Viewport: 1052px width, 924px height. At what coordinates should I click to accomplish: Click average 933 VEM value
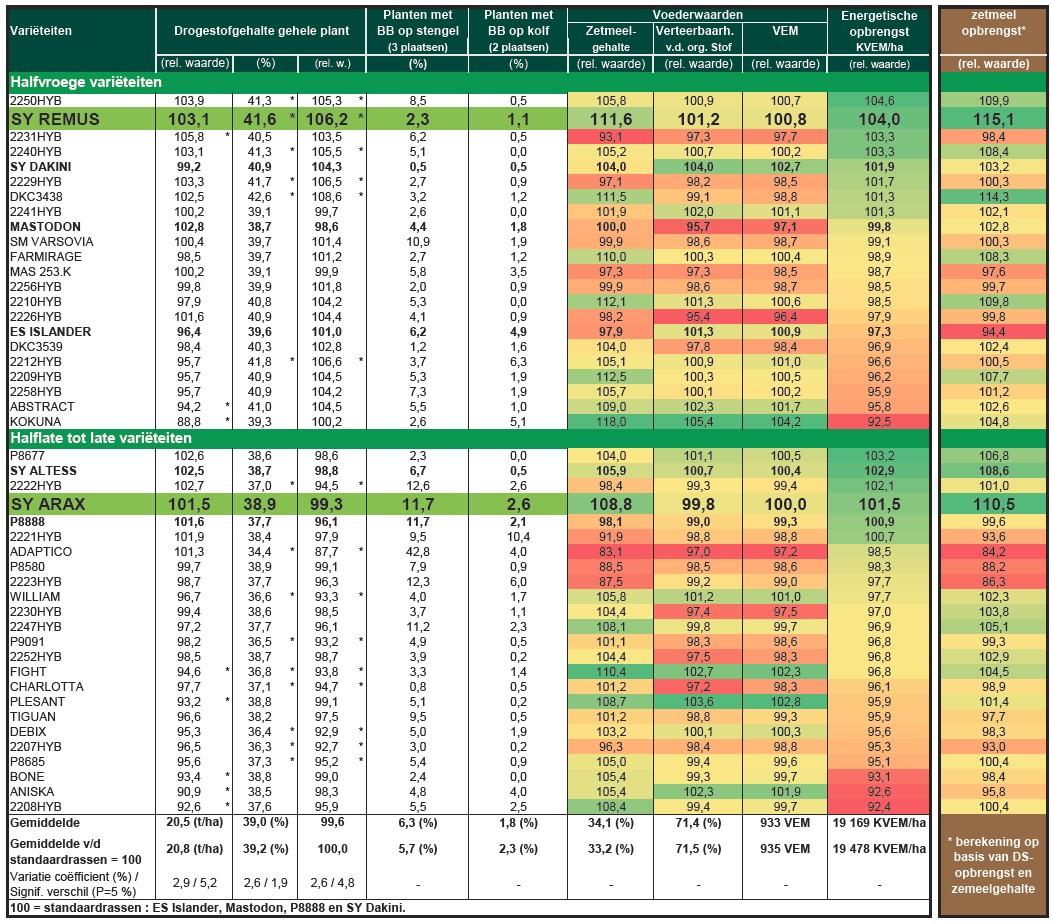coord(785,823)
